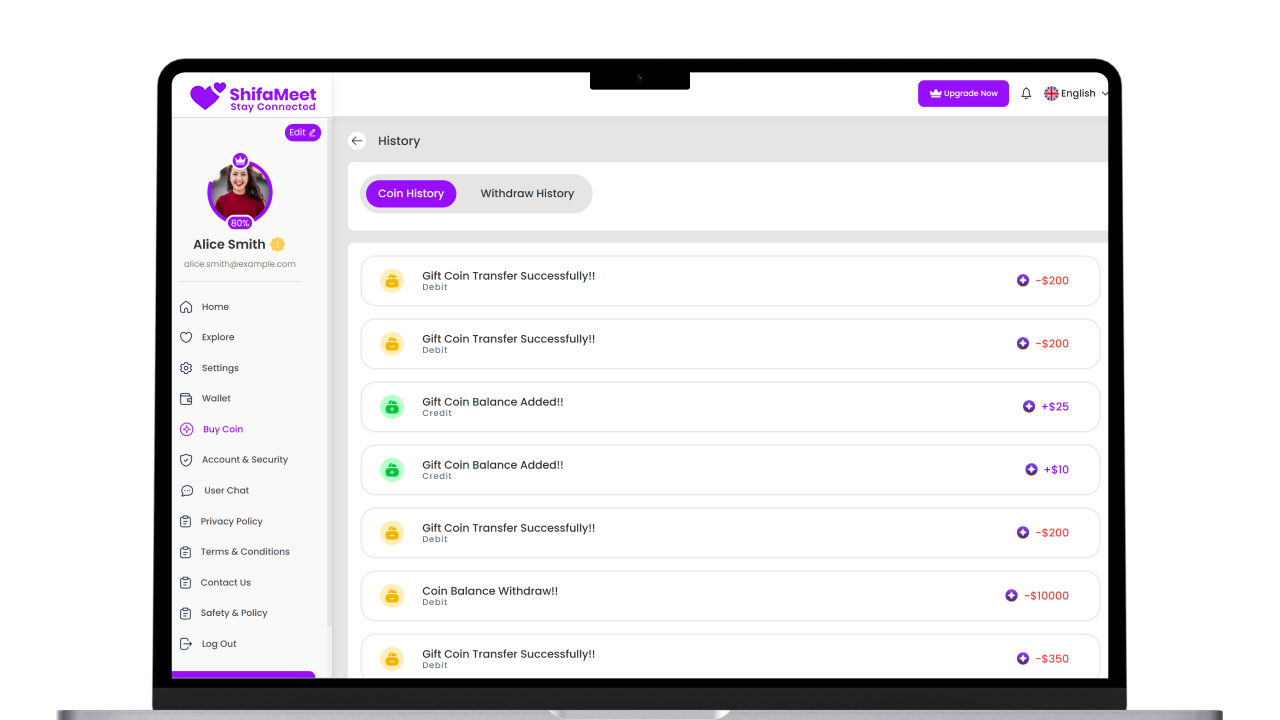Viewport: 1280px width, 720px height.
Task: Click the notification bell icon
Action: pos(1026,93)
